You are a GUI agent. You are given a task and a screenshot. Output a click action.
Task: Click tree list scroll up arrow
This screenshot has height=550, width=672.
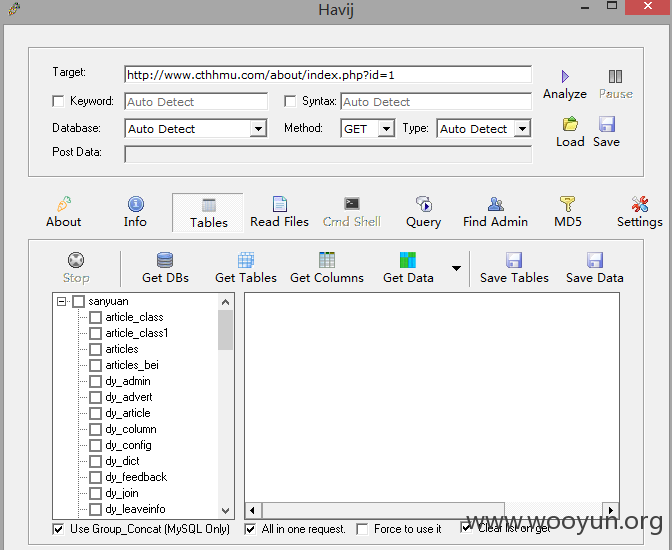coord(225,302)
